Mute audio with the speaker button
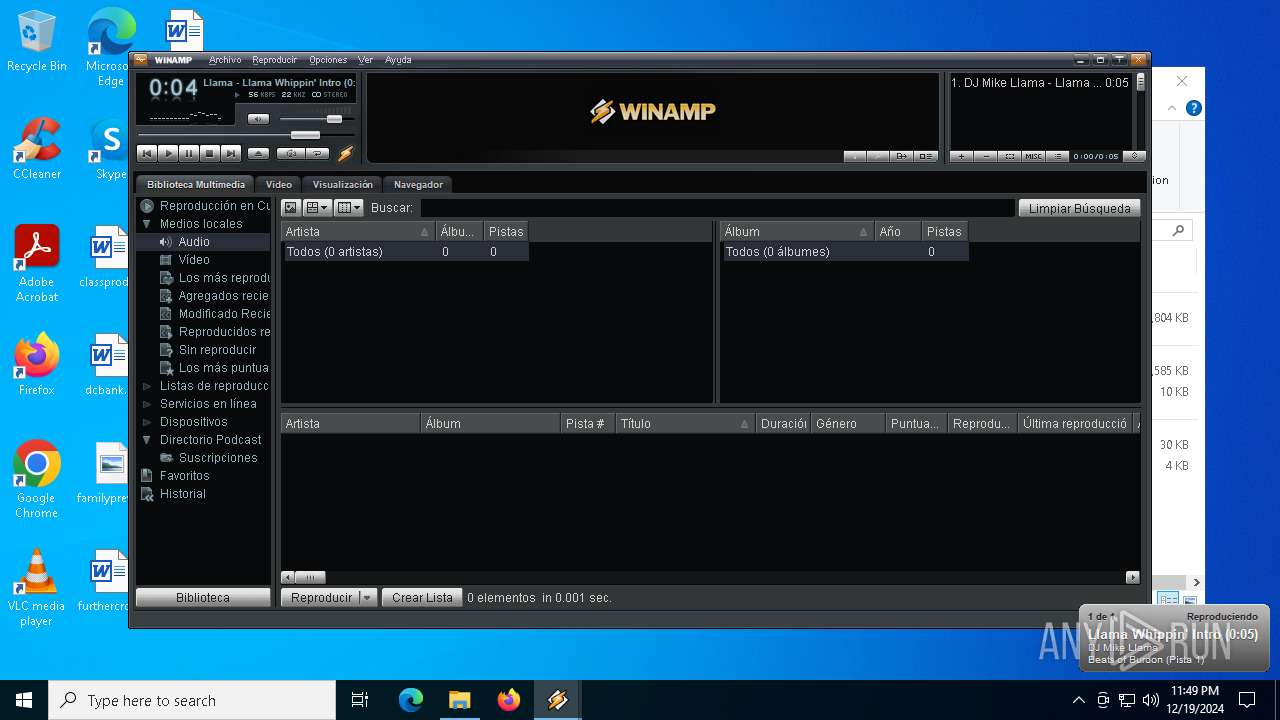Image resolution: width=1280 pixels, height=720 pixels. tap(258, 119)
